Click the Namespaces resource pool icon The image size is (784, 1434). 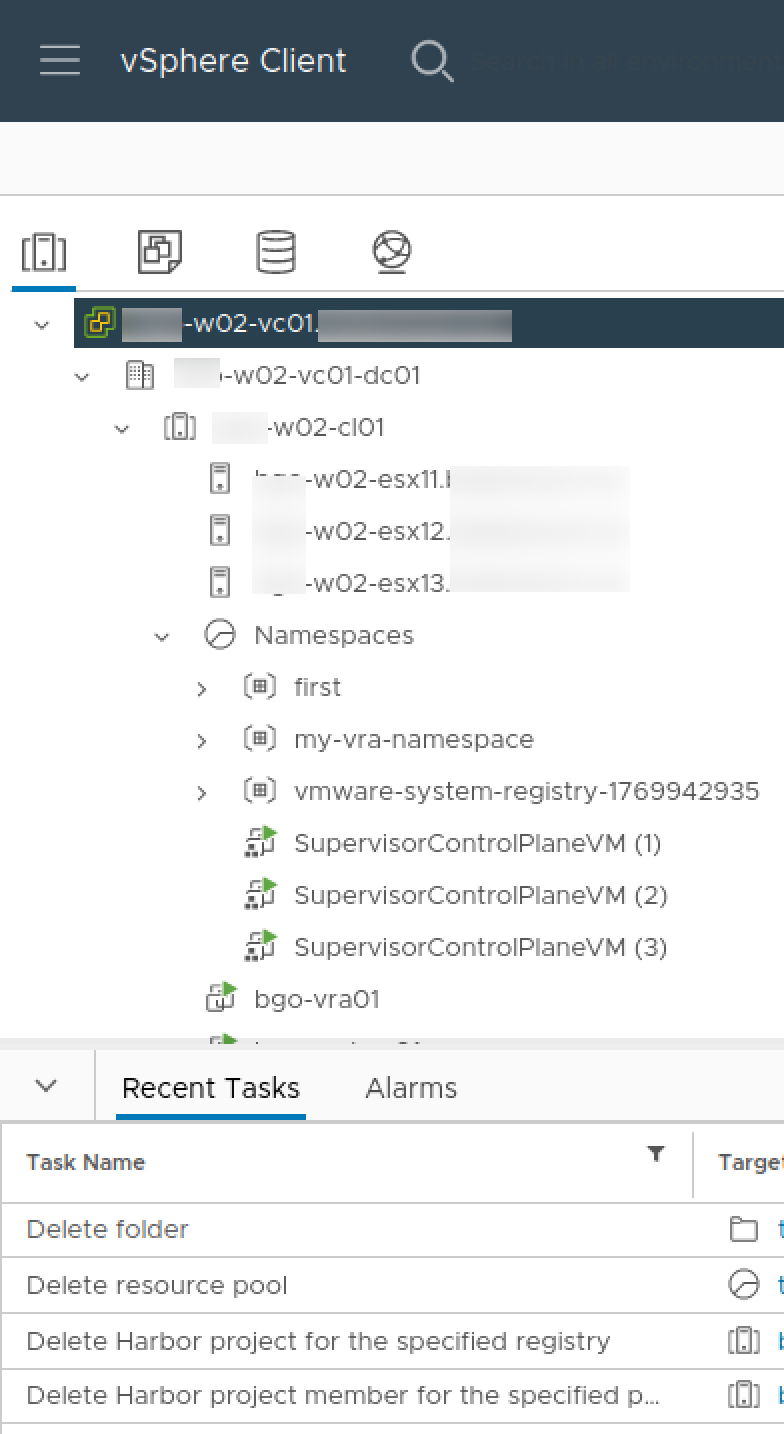click(x=220, y=635)
